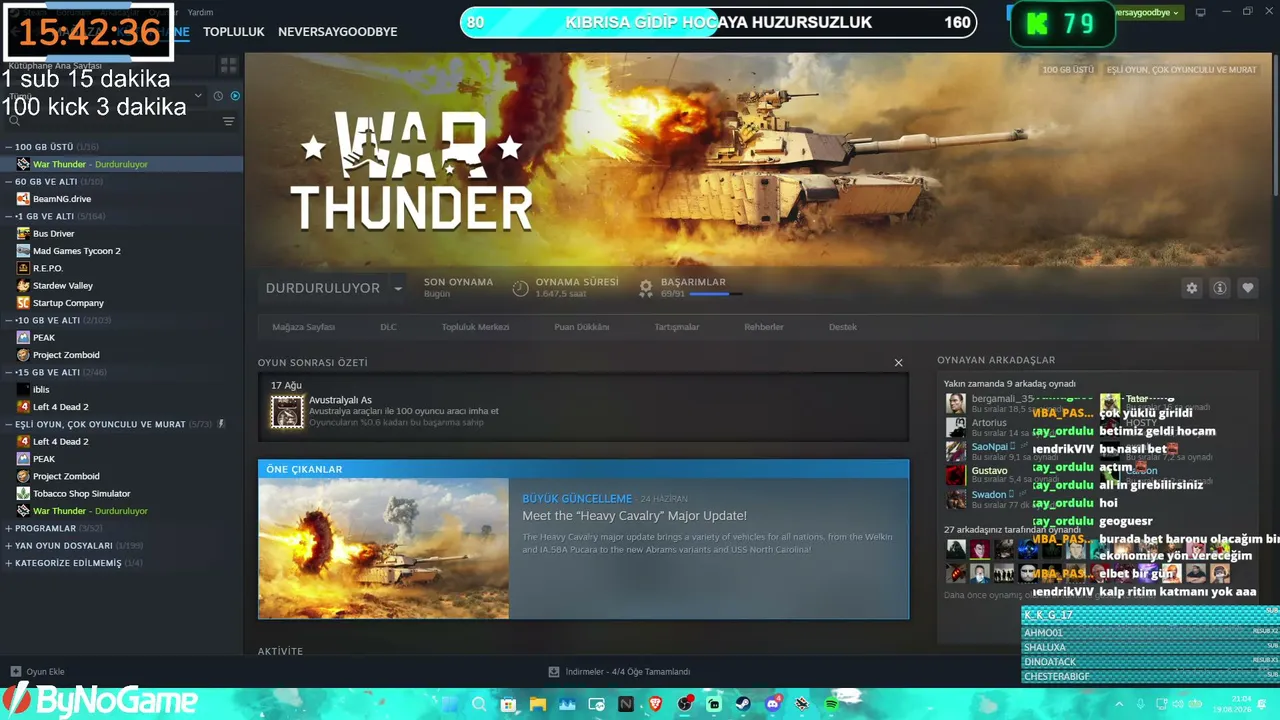Expand the PROGRAMLAR collection
This screenshot has width=1280, height=720.
tap(9, 528)
